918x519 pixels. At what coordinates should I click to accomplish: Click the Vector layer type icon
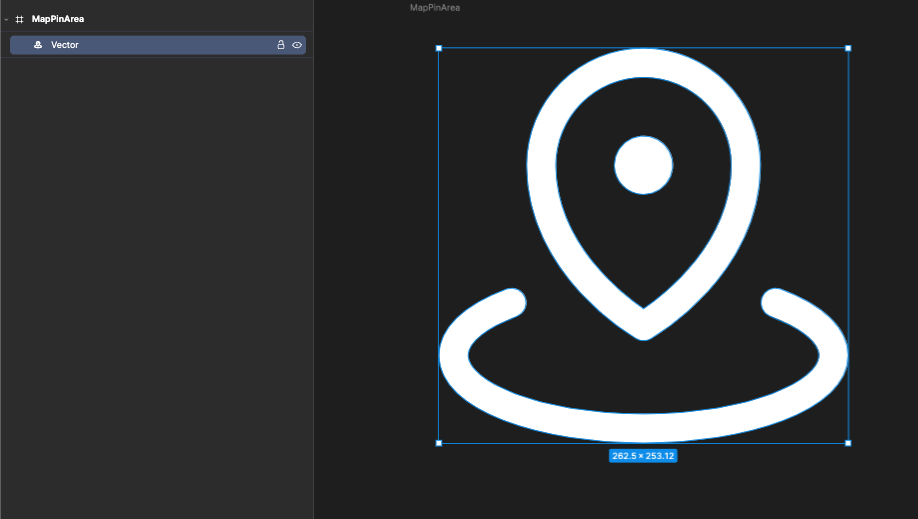click(x=38, y=45)
